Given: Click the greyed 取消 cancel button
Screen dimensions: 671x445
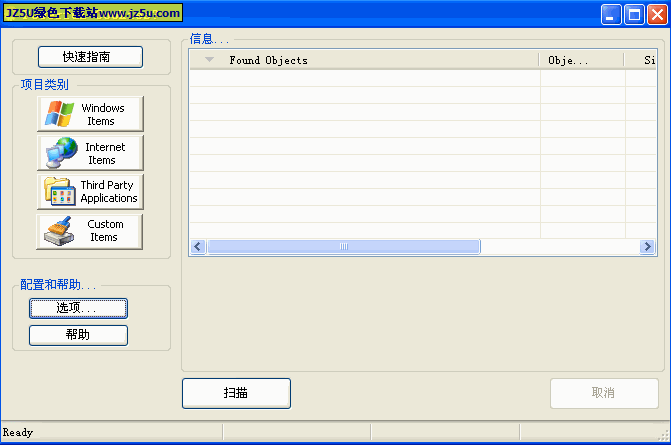Looking at the screenshot, I should 604,393.
